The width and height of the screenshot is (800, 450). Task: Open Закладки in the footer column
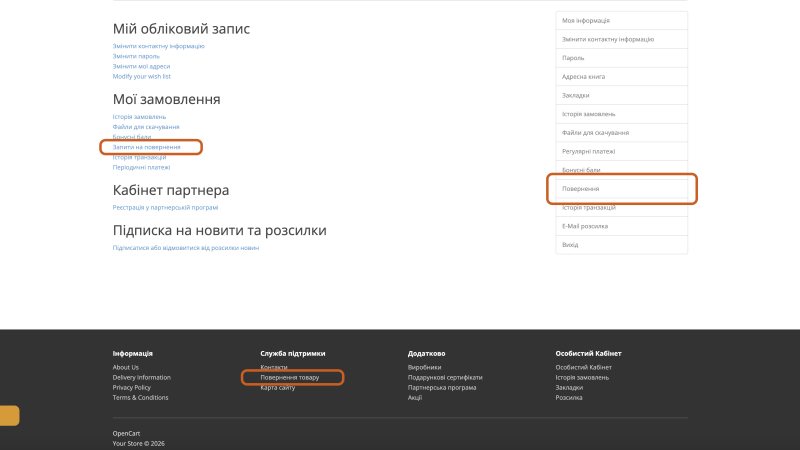tap(569, 388)
